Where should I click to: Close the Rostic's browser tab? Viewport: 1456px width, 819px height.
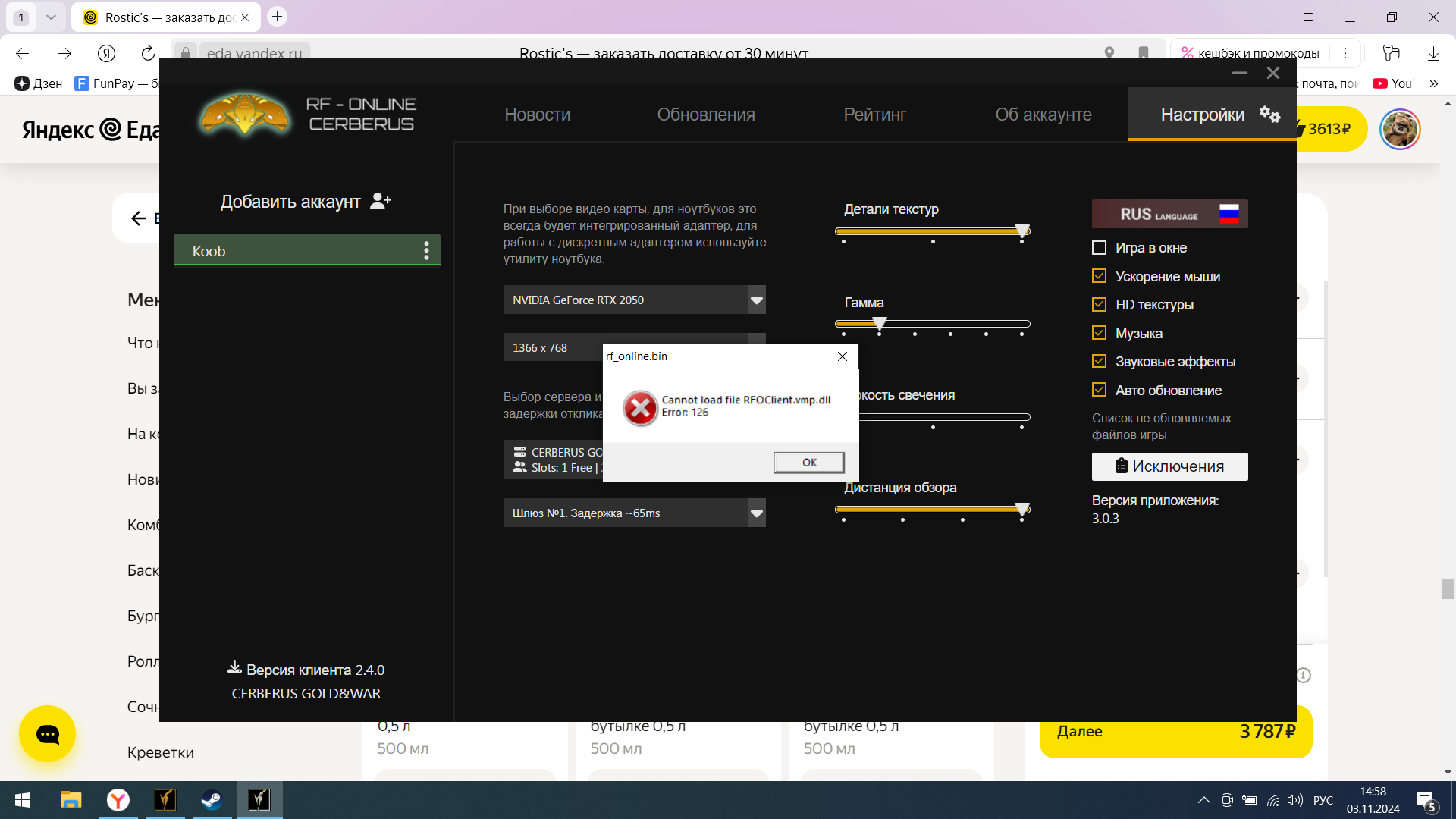point(245,17)
